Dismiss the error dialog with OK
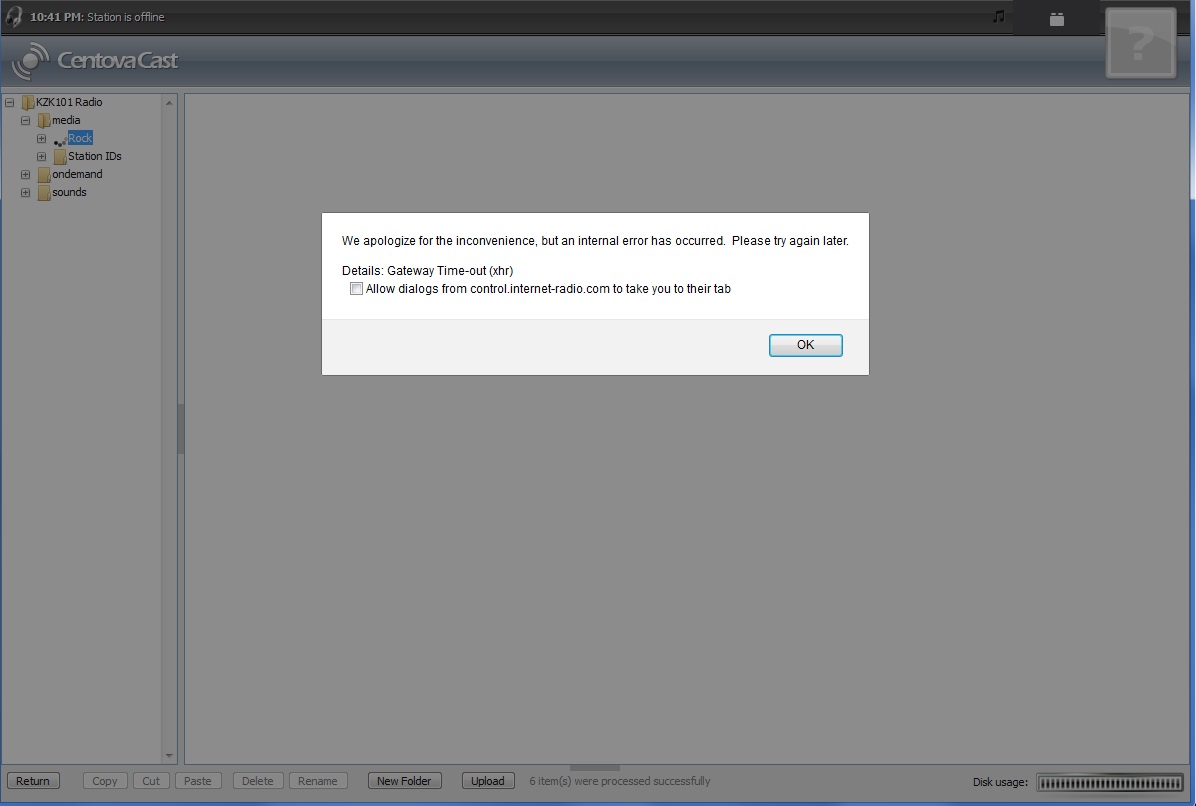1196x806 pixels. tap(805, 344)
